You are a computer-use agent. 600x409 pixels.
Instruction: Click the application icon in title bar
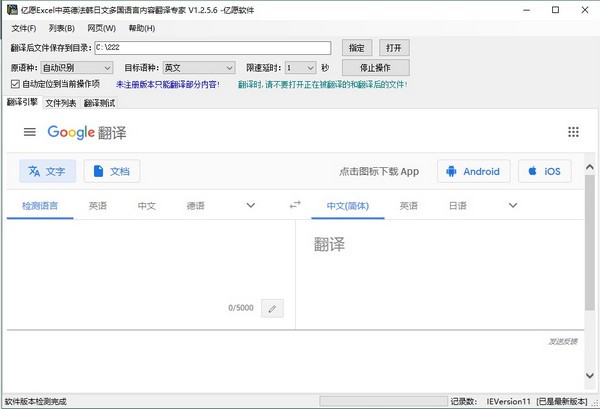pyautogui.click(x=12, y=10)
